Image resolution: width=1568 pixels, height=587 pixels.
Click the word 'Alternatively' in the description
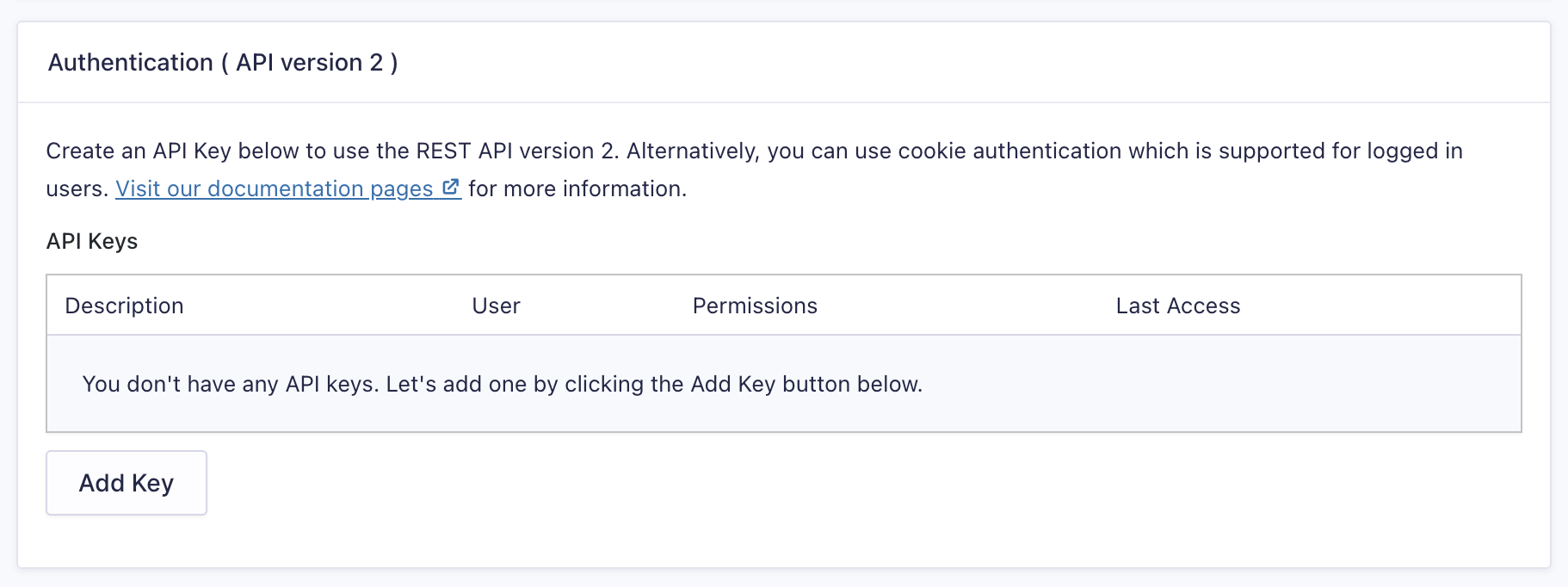pyautogui.click(x=693, y=151)
